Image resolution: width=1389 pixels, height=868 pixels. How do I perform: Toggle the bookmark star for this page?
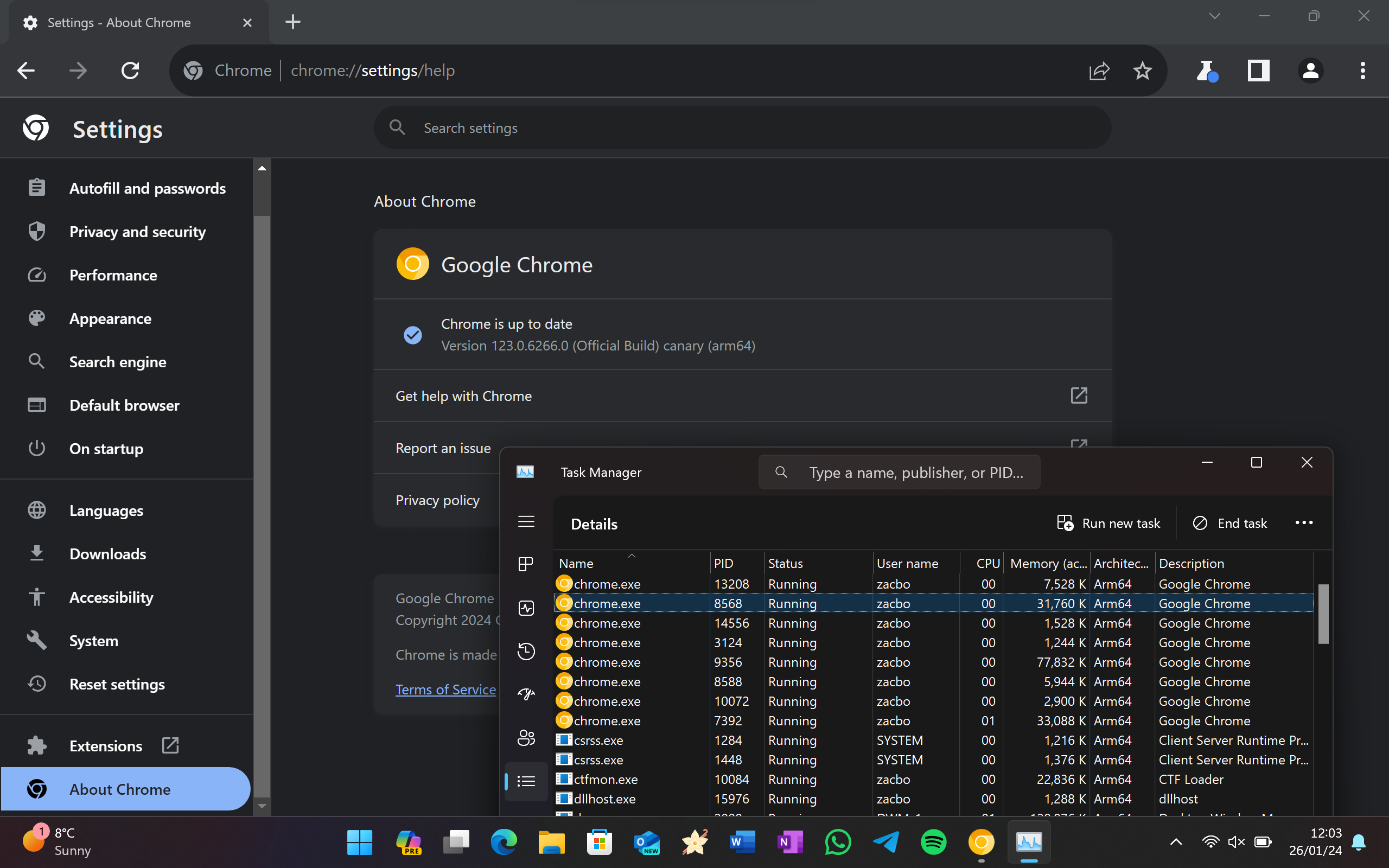[1142, 70]
